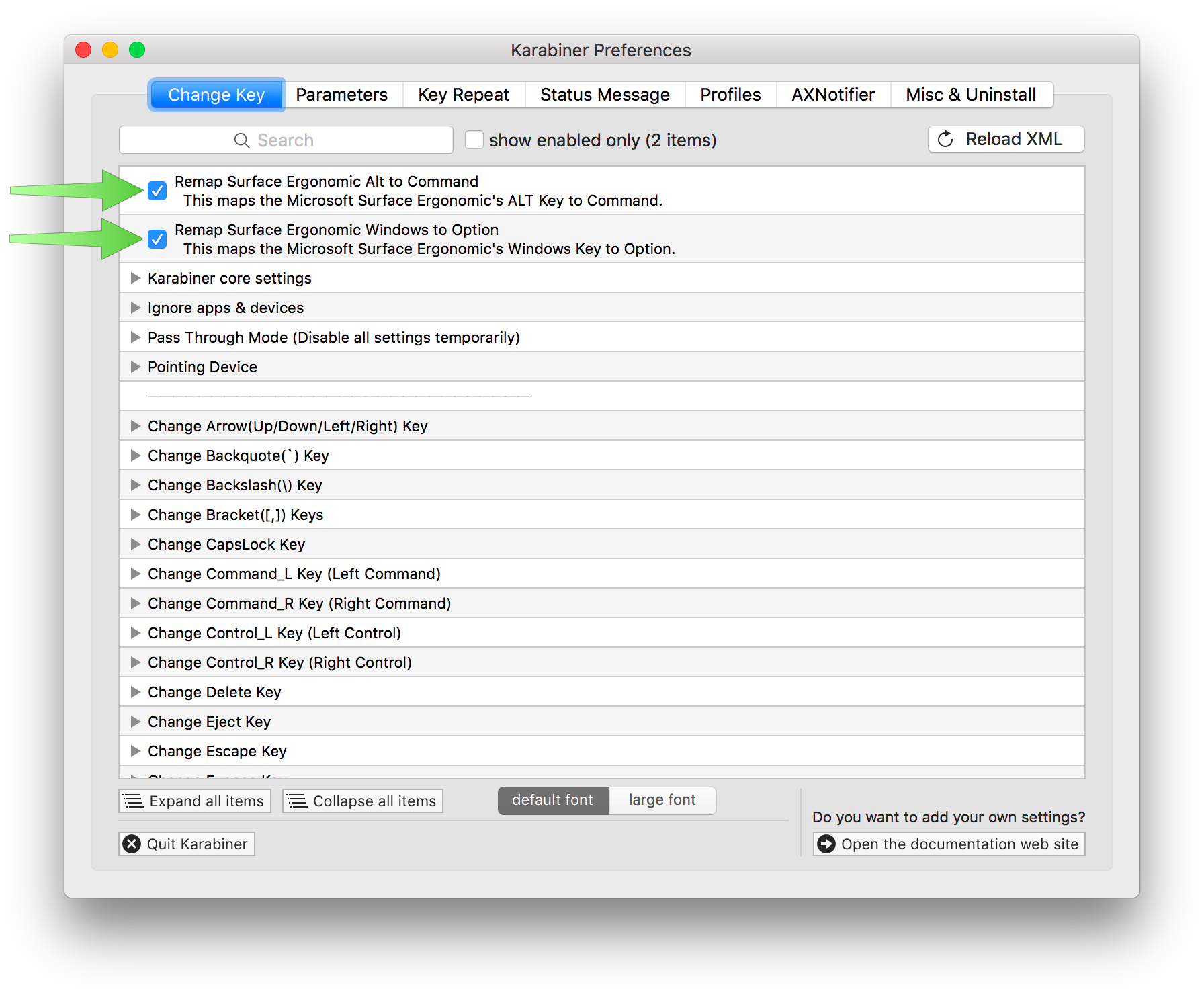The height and width of the screenshot is (997, 1204).
Task: Expand Change Arrow(Up/Down/Left/Right) Key
Action: [135, 426]
